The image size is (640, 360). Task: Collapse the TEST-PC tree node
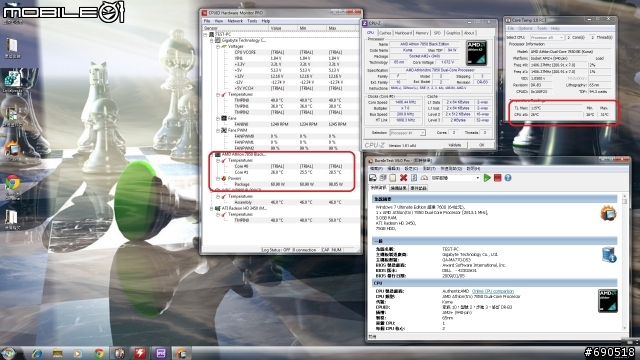click(206, 35)
